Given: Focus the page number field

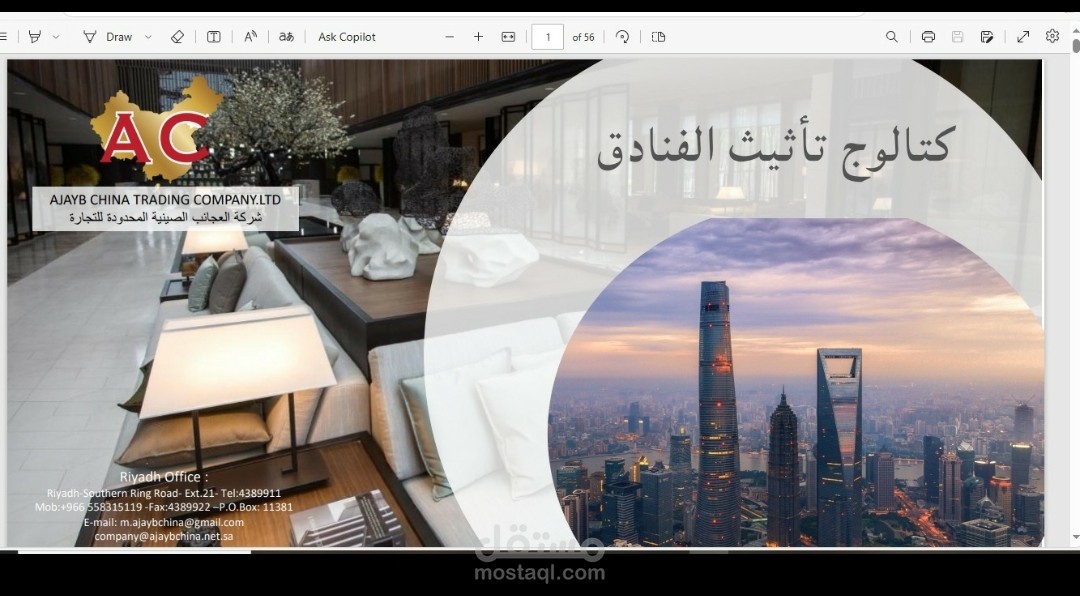Looking at the screenshot, I should click(x=548, y=37).
